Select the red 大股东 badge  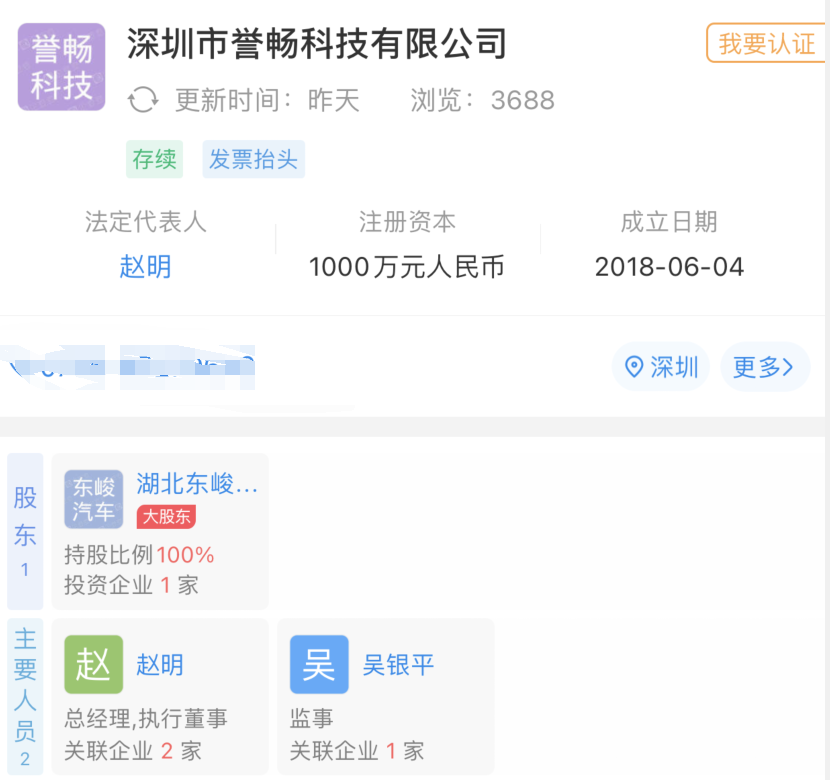(166, 516)
